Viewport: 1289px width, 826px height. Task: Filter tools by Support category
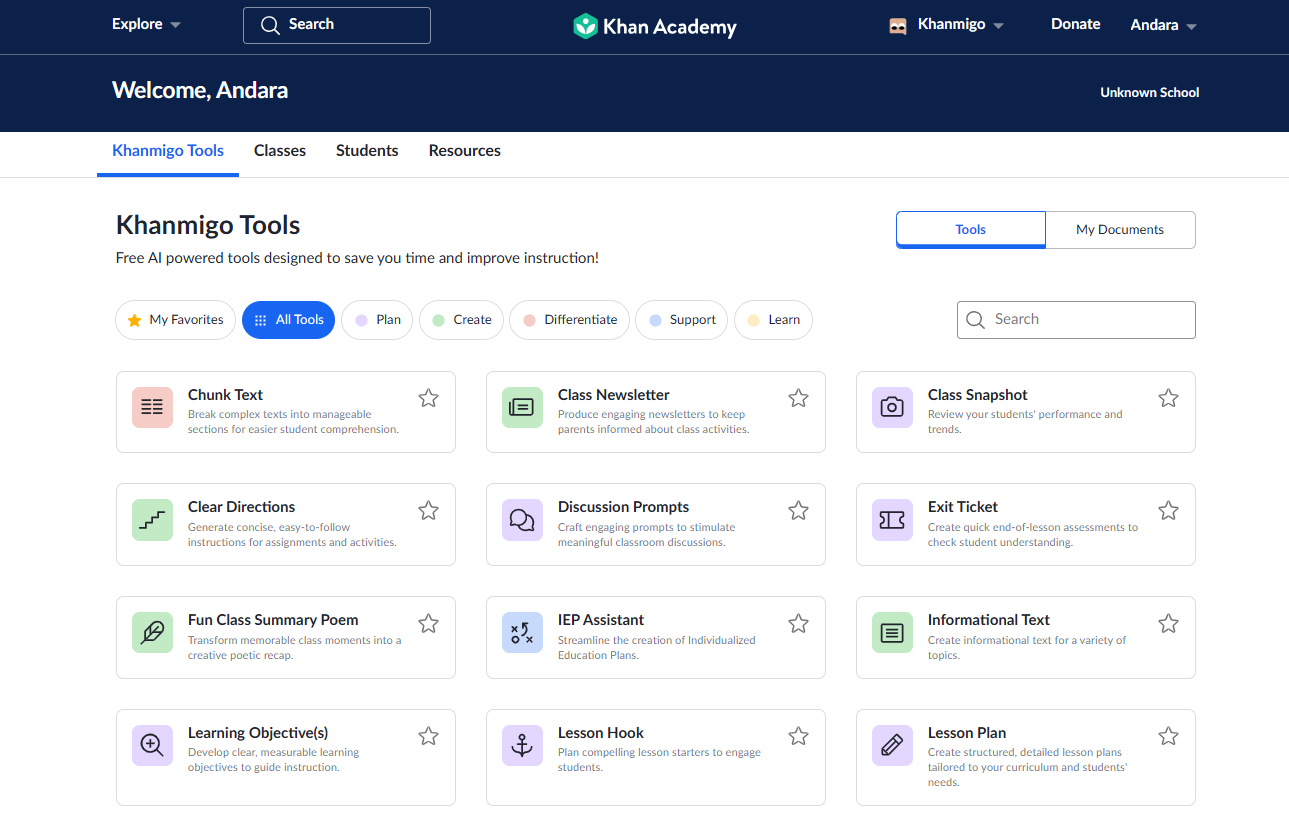point(682,320)
